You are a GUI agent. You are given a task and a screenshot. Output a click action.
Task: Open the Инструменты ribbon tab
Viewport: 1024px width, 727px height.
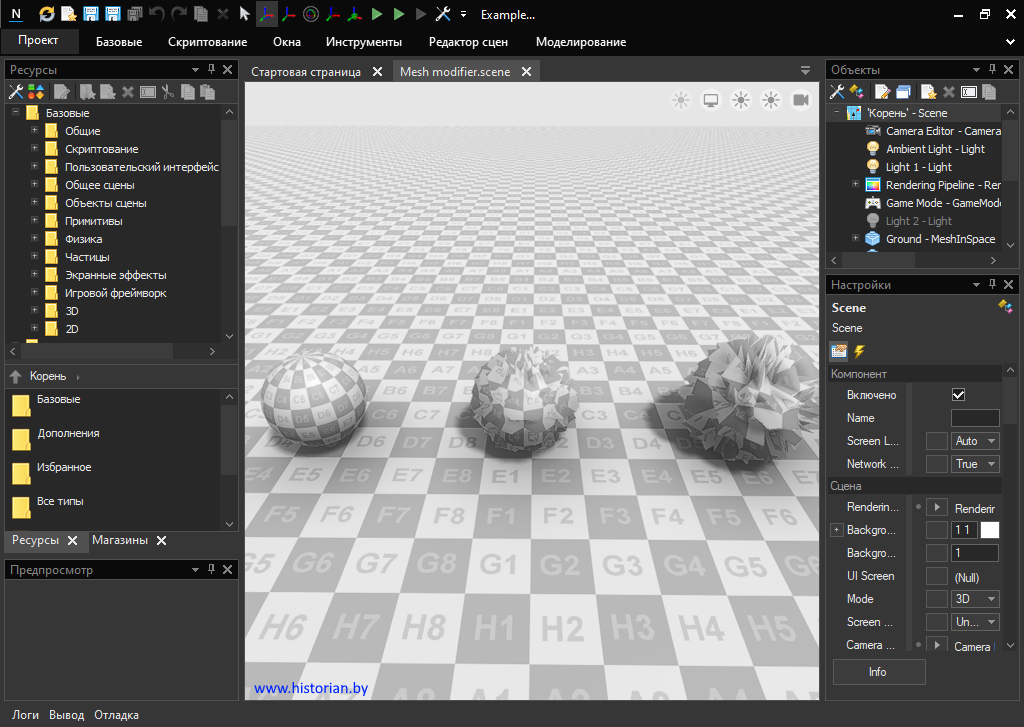364,42
